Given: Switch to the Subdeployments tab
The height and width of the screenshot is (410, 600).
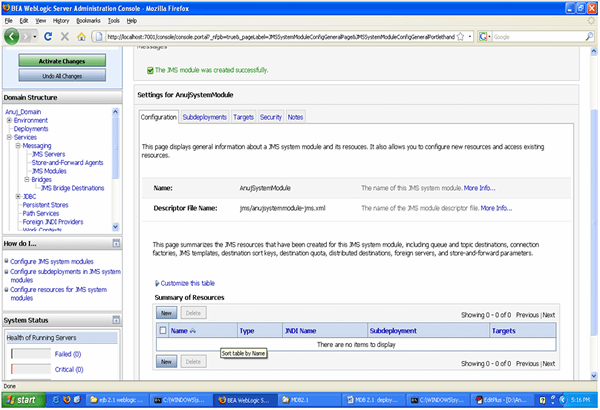Looking at the screenshot, I should click(204, 117).
